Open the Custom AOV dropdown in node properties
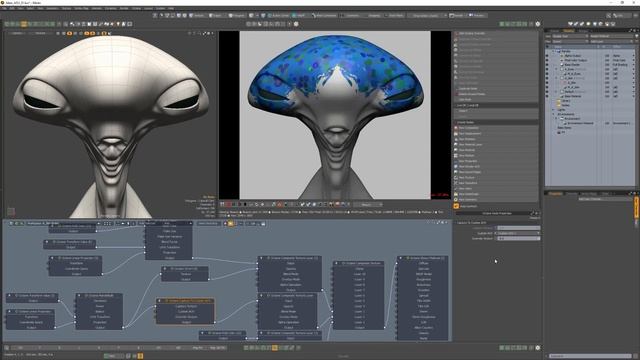 518,233
